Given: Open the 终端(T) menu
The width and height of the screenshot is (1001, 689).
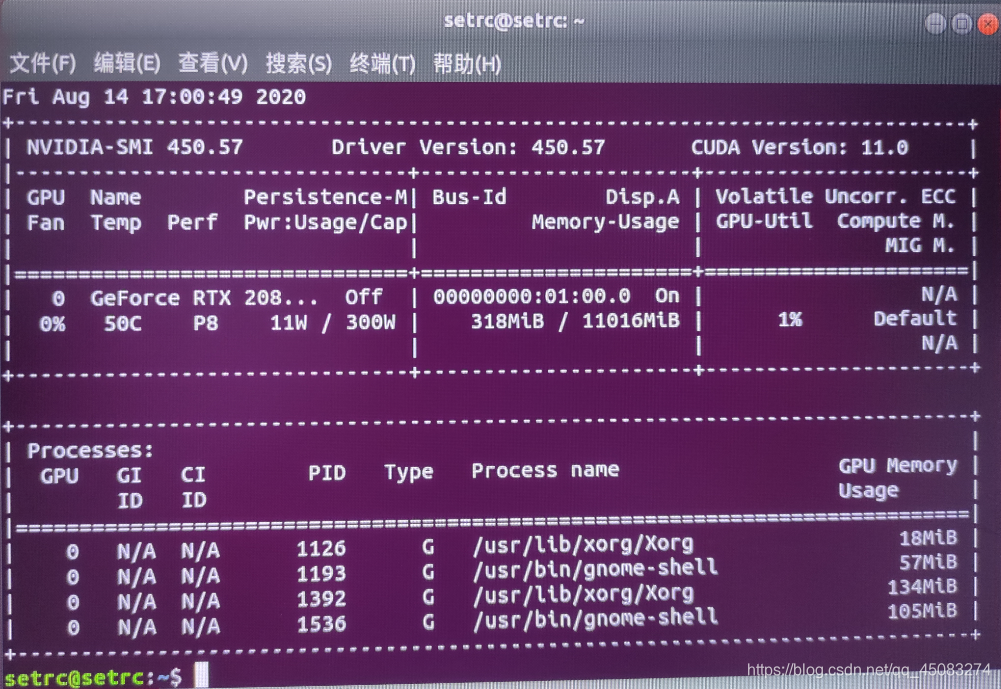Looking at the screenshot, I should [382, 63].
